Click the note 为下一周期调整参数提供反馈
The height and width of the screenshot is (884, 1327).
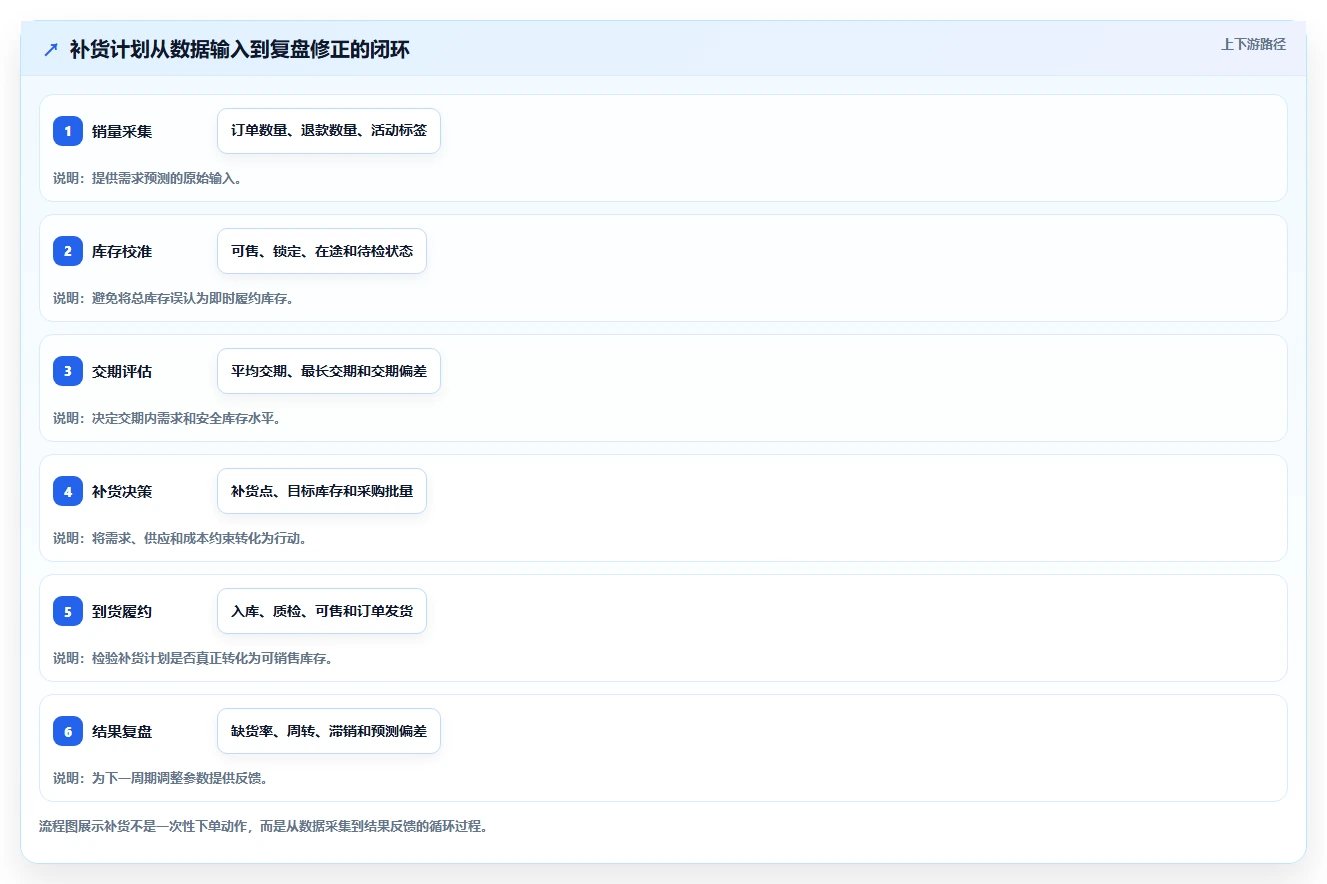(x=161, y=778)
